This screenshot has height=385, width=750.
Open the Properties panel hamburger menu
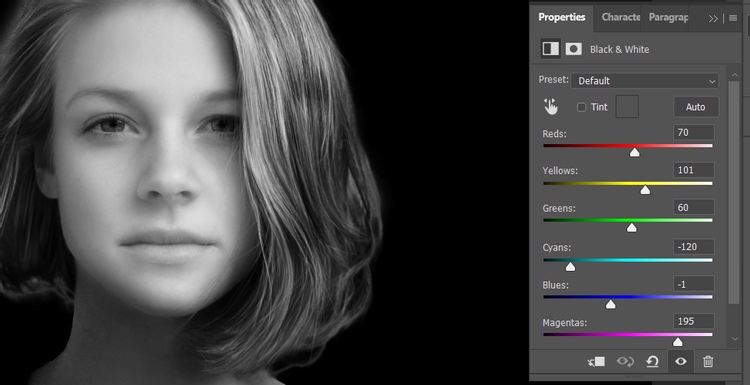(733, 18)
